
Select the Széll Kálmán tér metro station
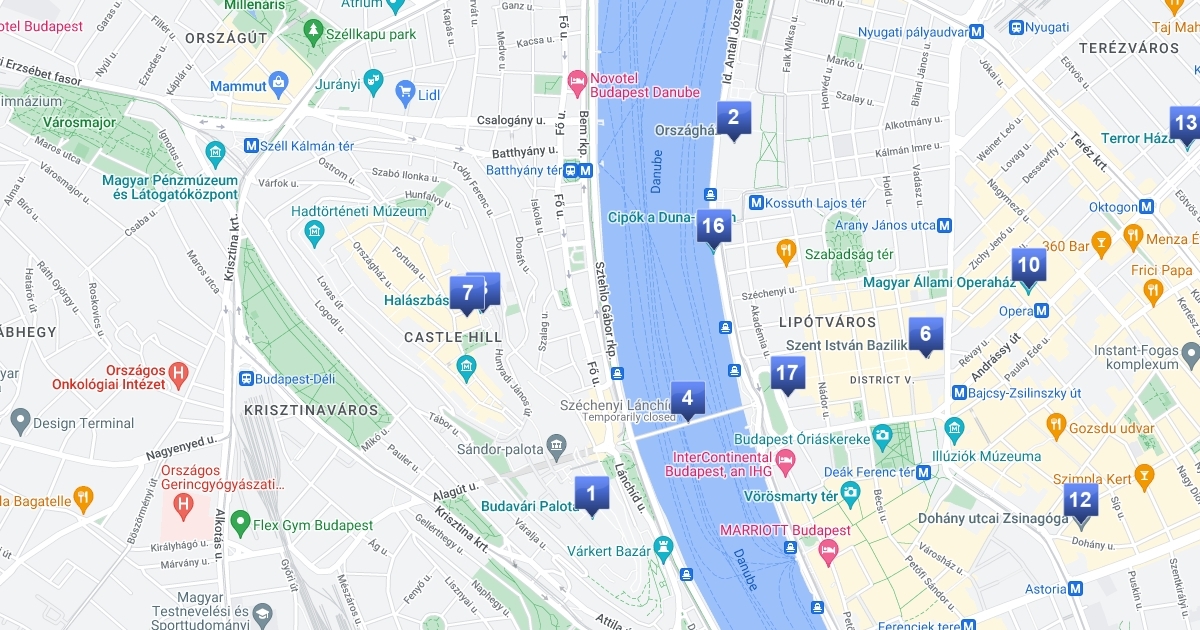[x=299, y=146]
